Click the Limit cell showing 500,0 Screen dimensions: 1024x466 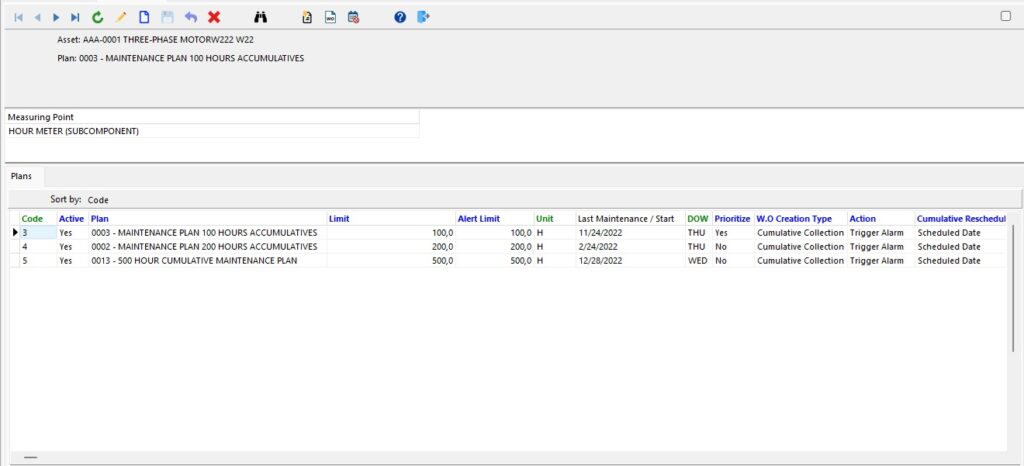tap(391, 260)
